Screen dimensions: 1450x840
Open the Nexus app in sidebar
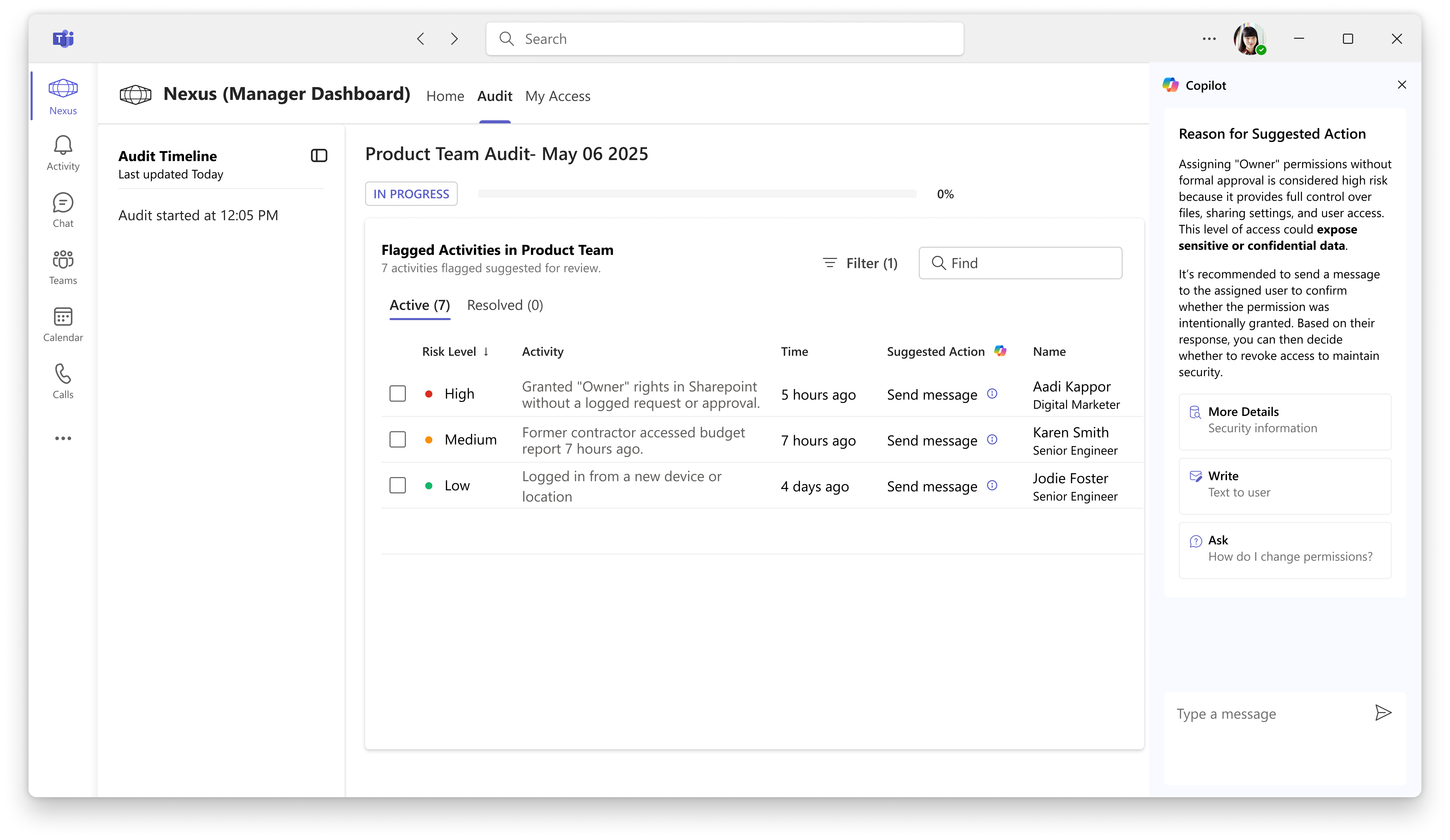(63, 97)
